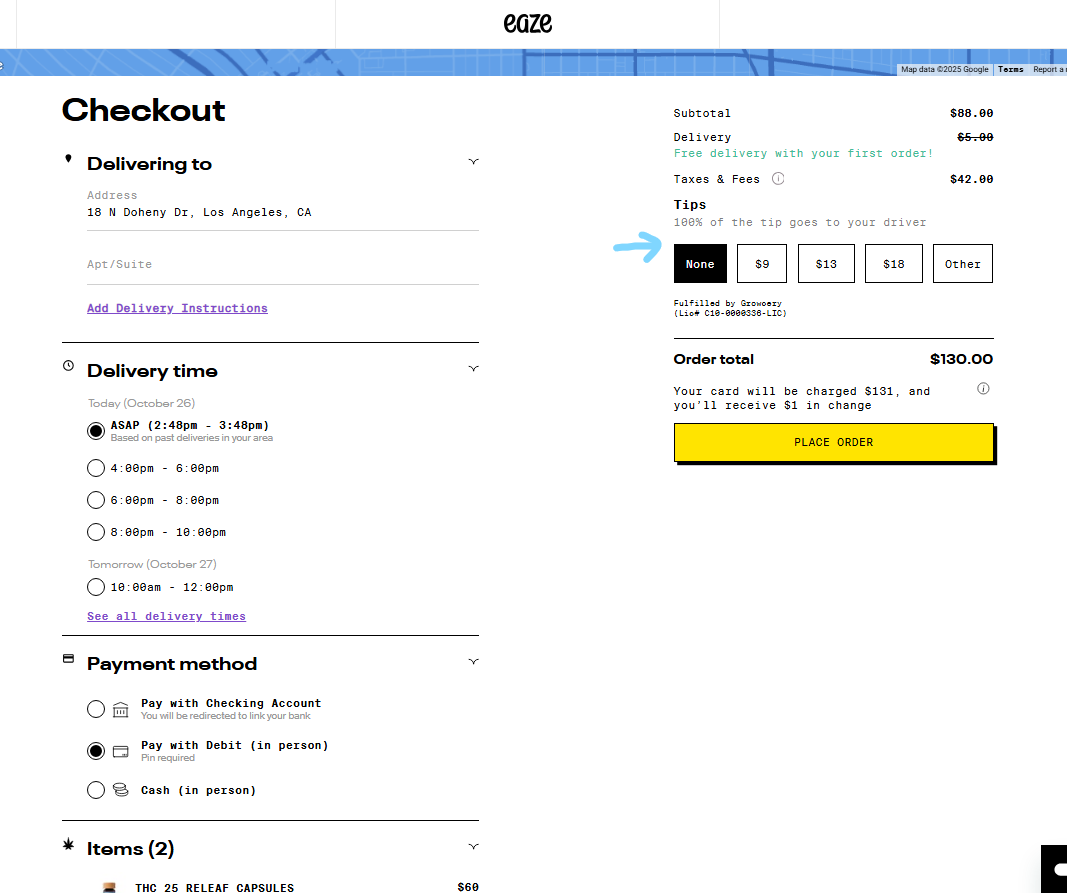Click the Apt/Suite input field
This screenshot has width=1067, height=893.
[282, 265]
